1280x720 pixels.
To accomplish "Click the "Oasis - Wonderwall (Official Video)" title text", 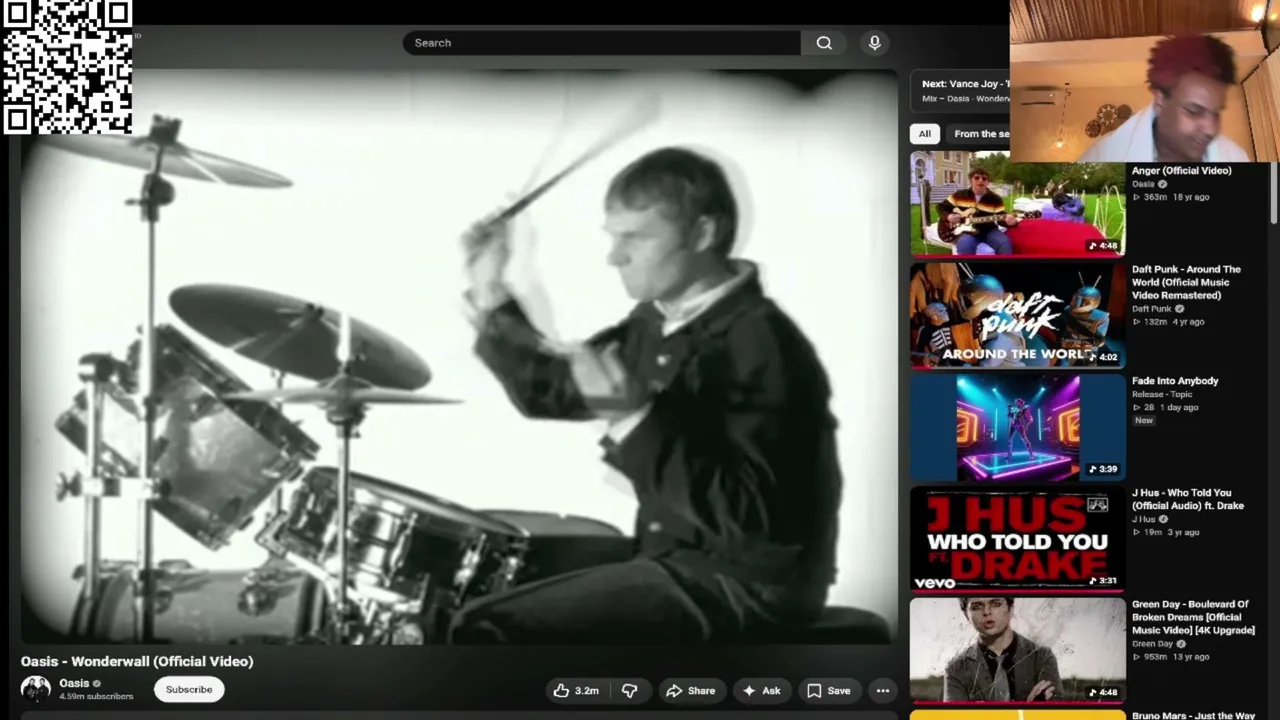I will tap(137, 661).
